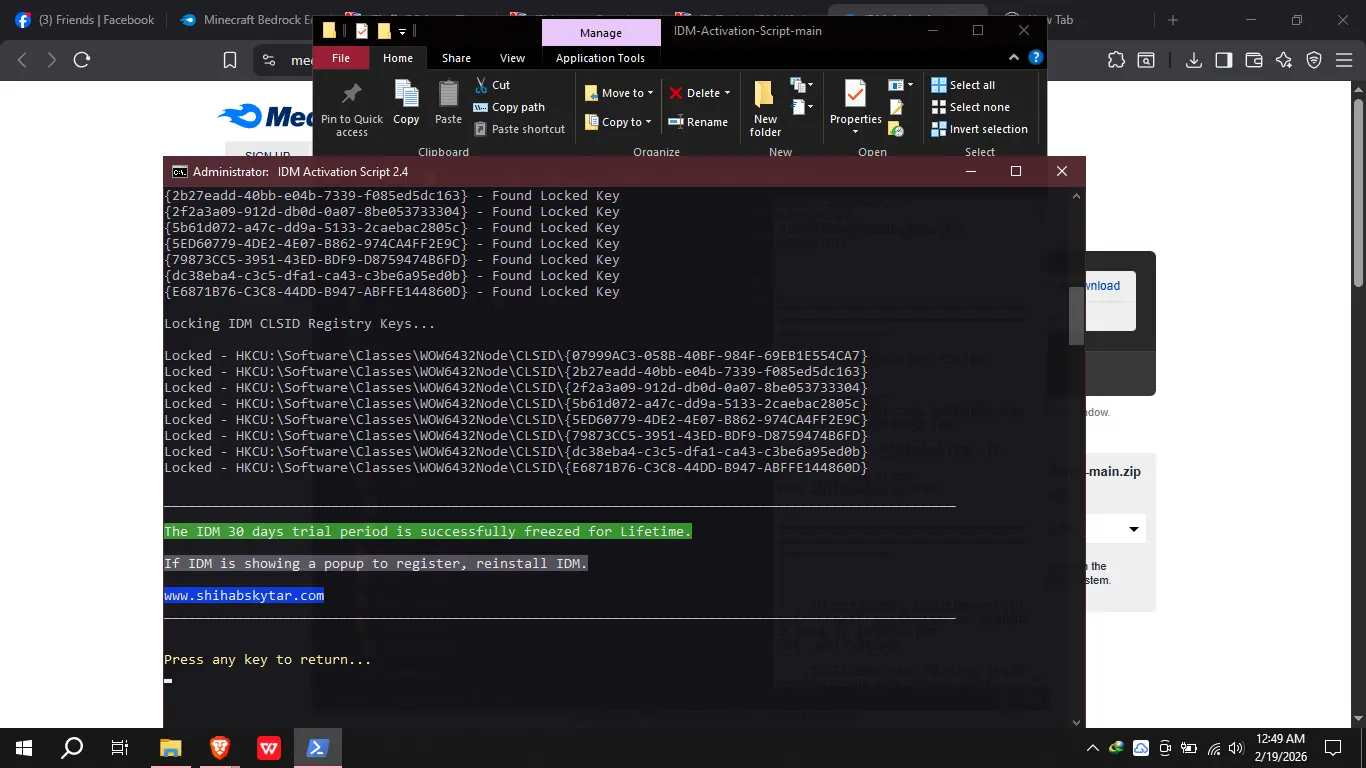Image resolution: width=1366 pixels, height=768 pixels.
Task: Open the Brave wallet icon
Action: pyautogui.click(x=1253, y=60)
